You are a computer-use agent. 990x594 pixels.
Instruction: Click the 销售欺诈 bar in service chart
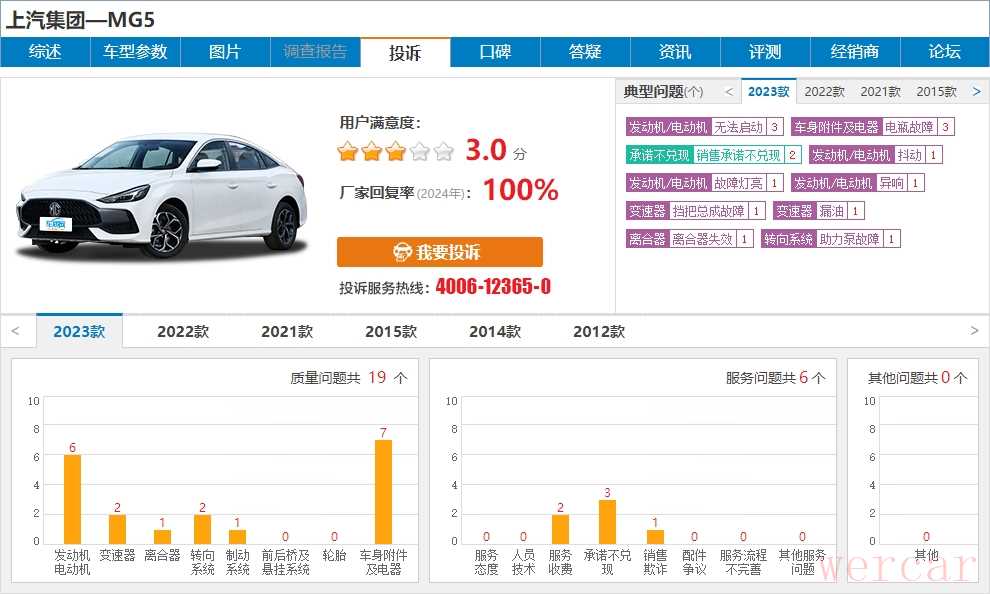[x=655, y=537]
